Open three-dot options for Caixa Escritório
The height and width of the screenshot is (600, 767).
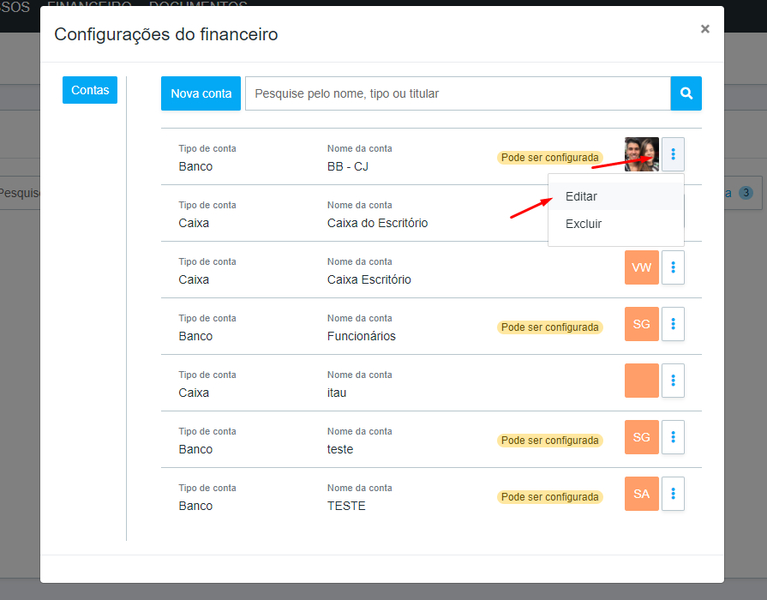pyautogui.click(x=673, y=267)
